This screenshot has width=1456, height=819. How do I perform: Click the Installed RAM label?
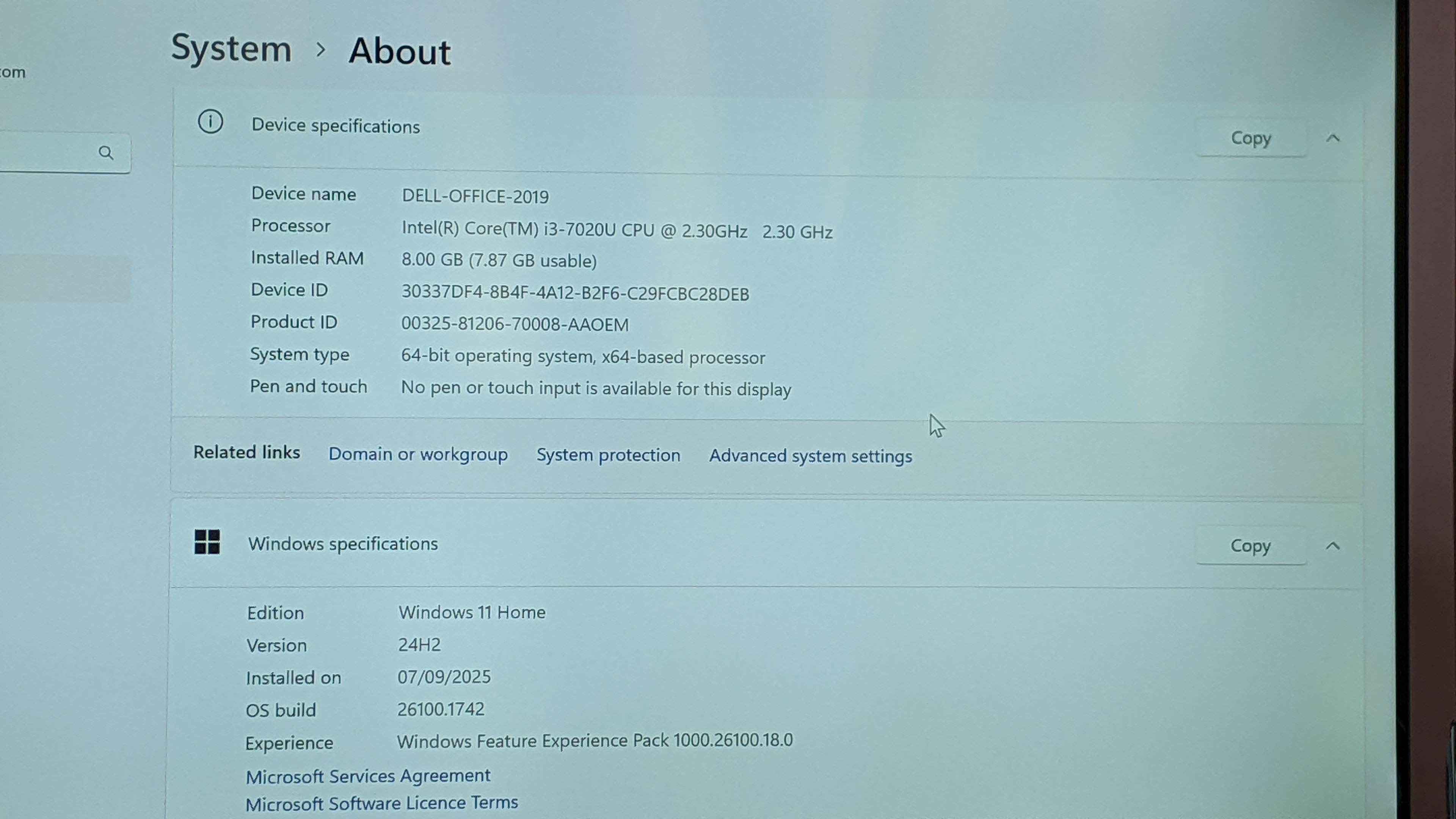tap(307, 258)
